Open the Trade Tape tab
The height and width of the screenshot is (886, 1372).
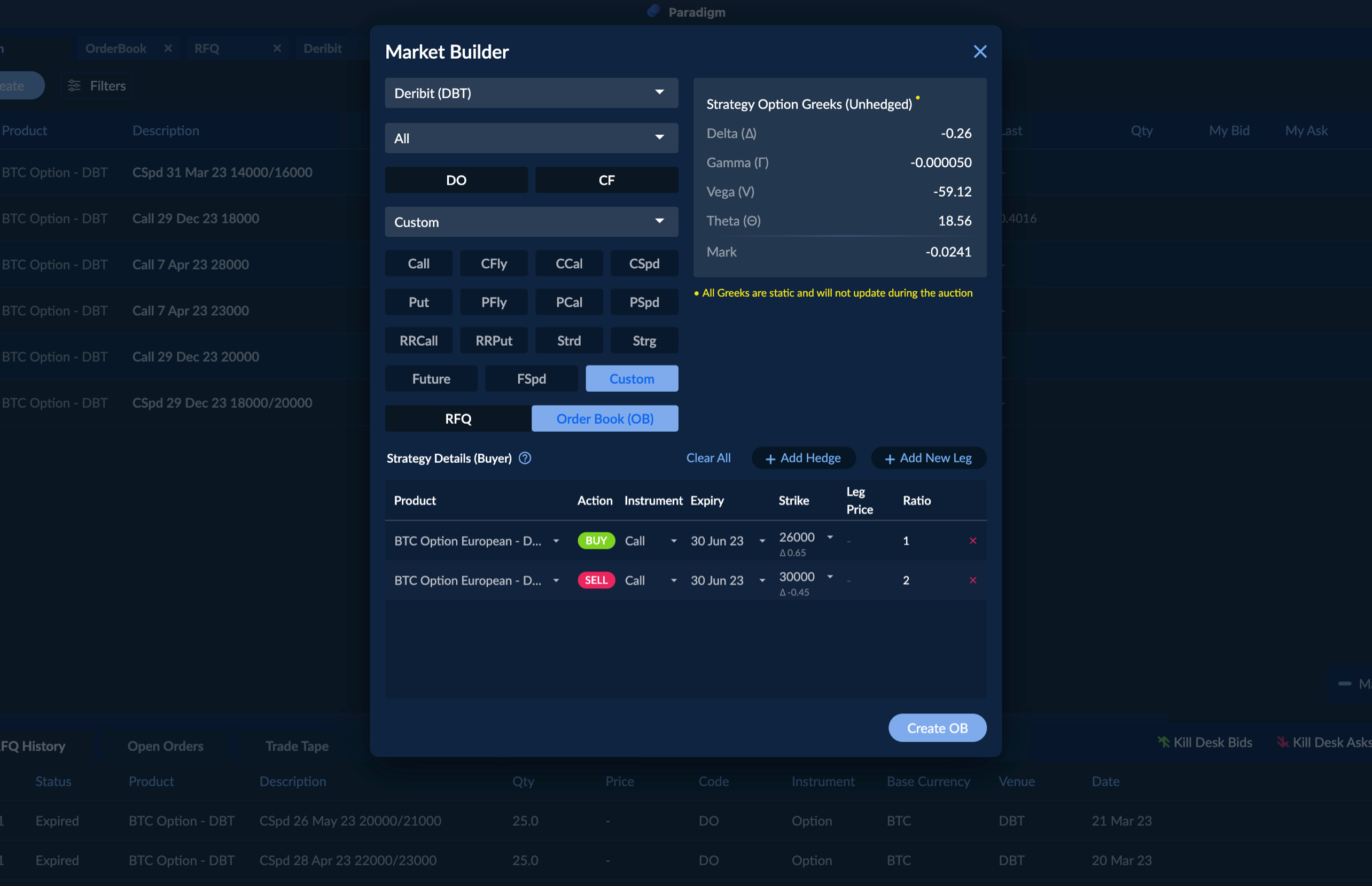tap(297, 746)
